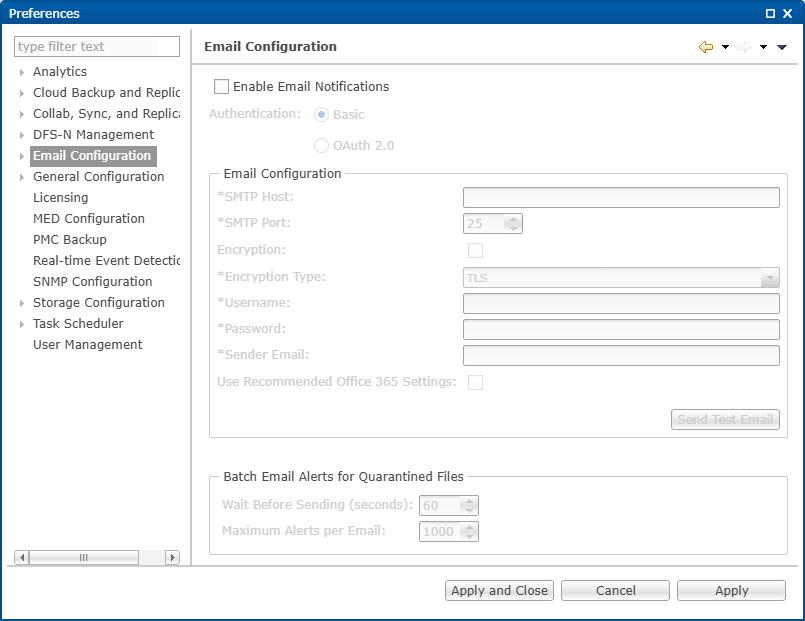The width and height of the screenshot is (805, 621).
Task: Click the SMTP Port value field
Action: click(484, 224)
